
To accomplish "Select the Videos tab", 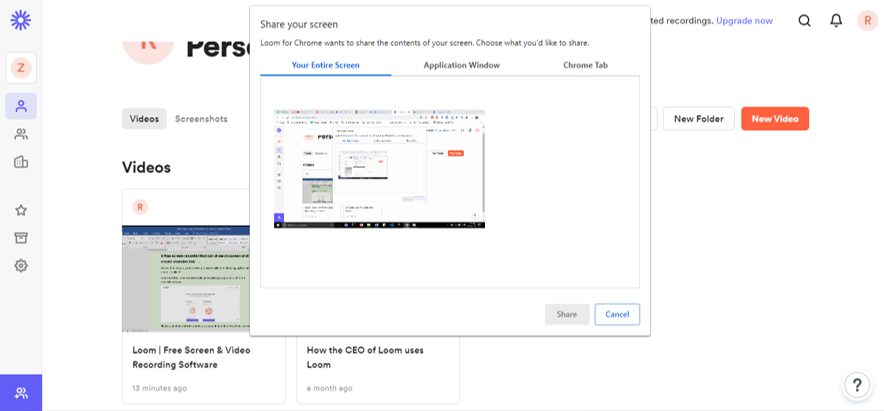I will coord(144,119).
